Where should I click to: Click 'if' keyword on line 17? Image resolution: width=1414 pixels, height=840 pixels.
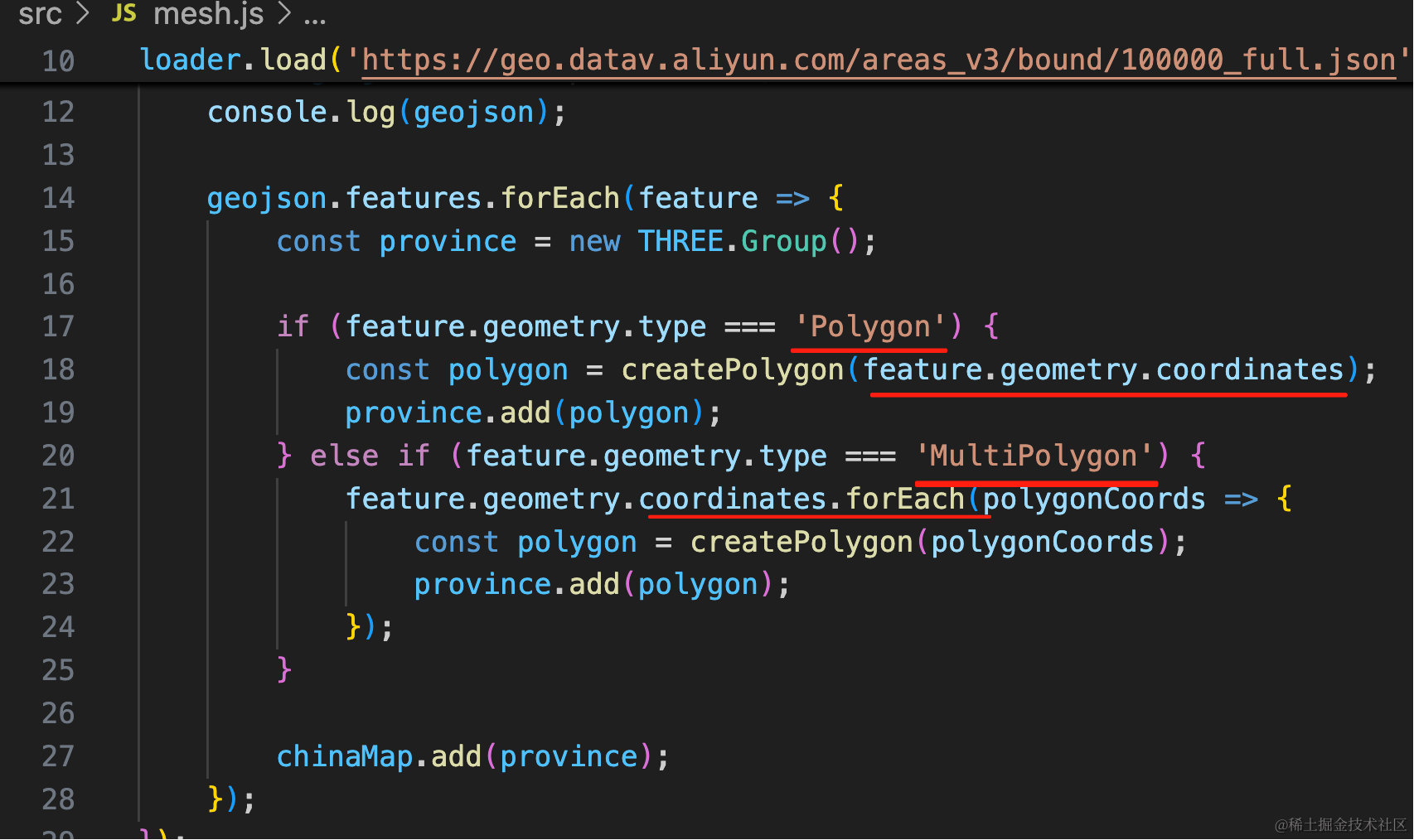point(293,326)
